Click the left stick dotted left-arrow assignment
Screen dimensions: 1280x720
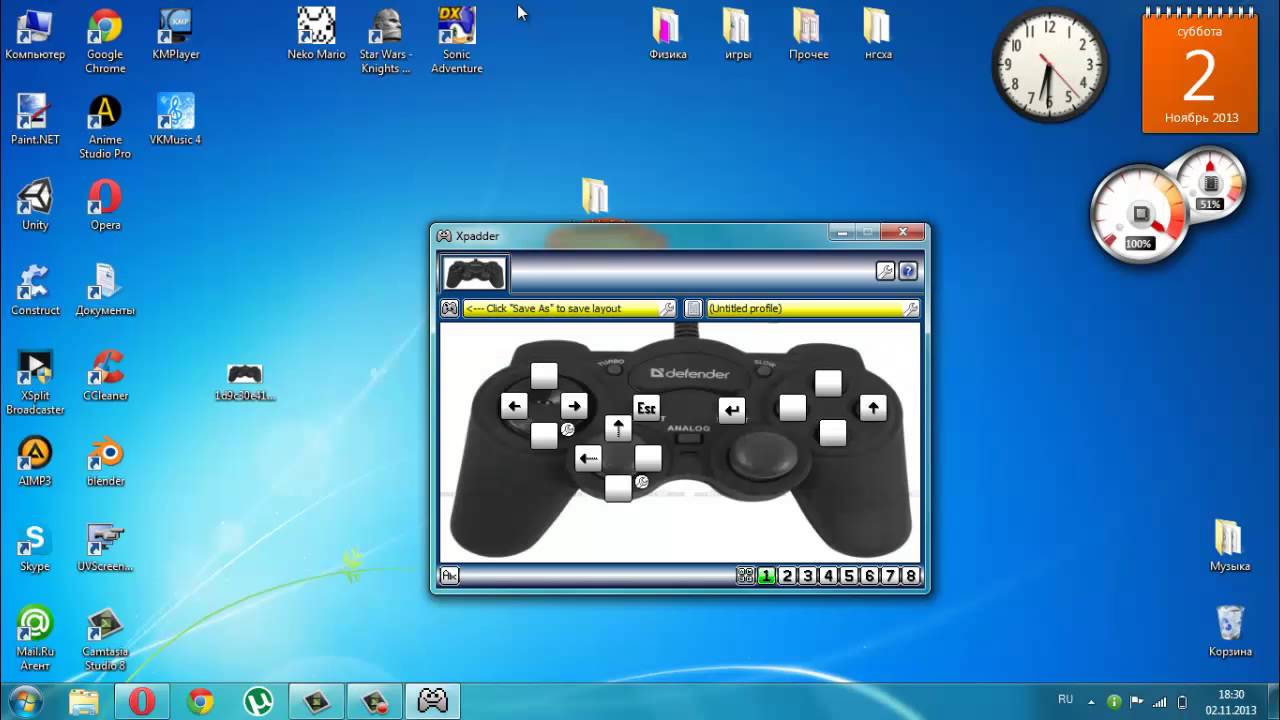pos(589,459)
